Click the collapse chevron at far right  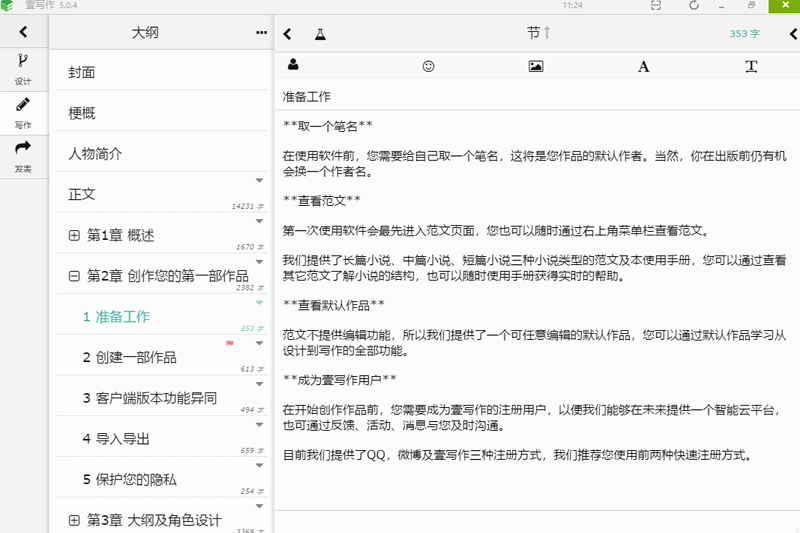pyautogui.click(x=793, y=34)
